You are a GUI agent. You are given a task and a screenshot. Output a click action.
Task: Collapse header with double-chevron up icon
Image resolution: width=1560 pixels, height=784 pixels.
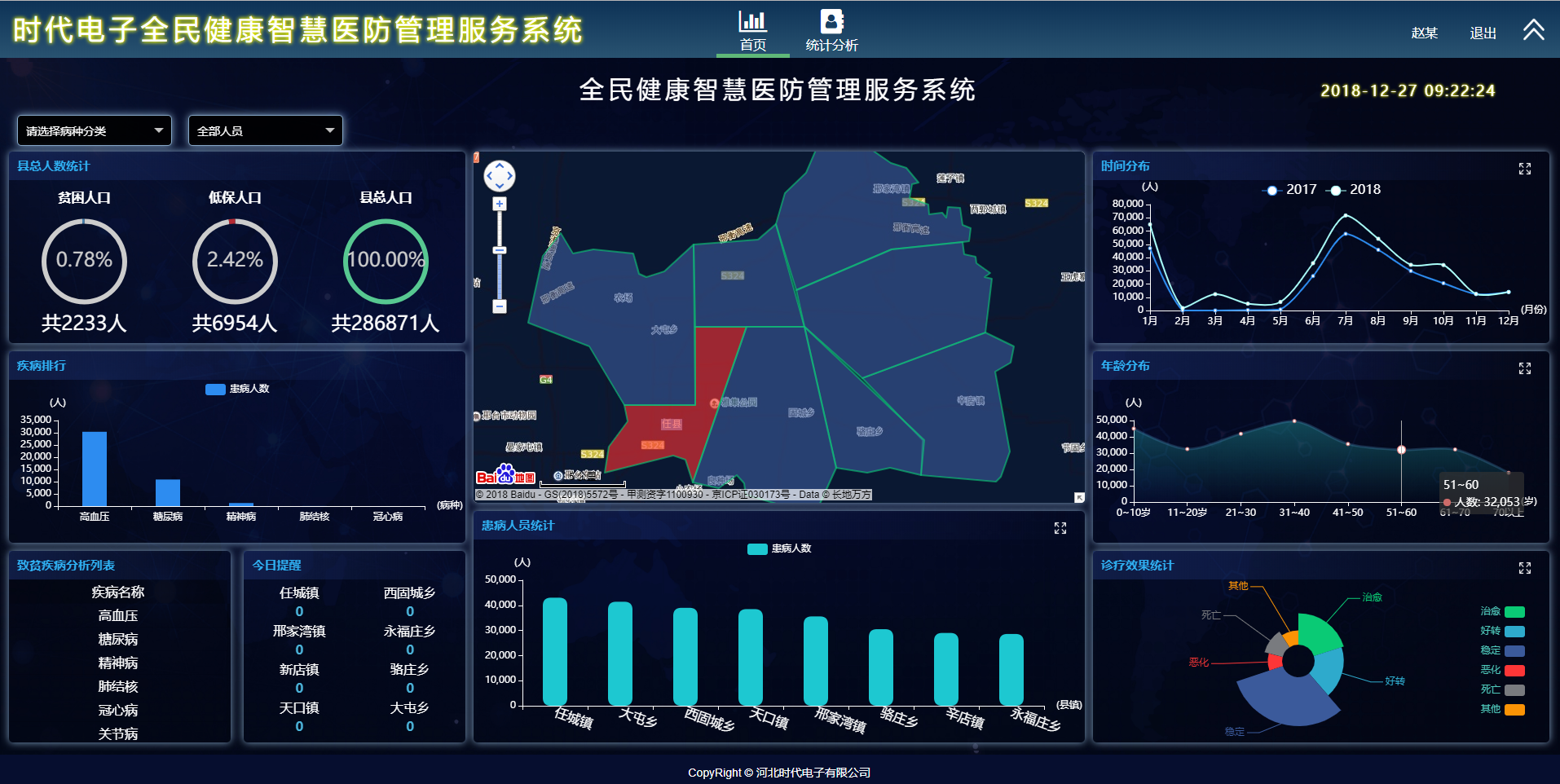coord(1533,30)
